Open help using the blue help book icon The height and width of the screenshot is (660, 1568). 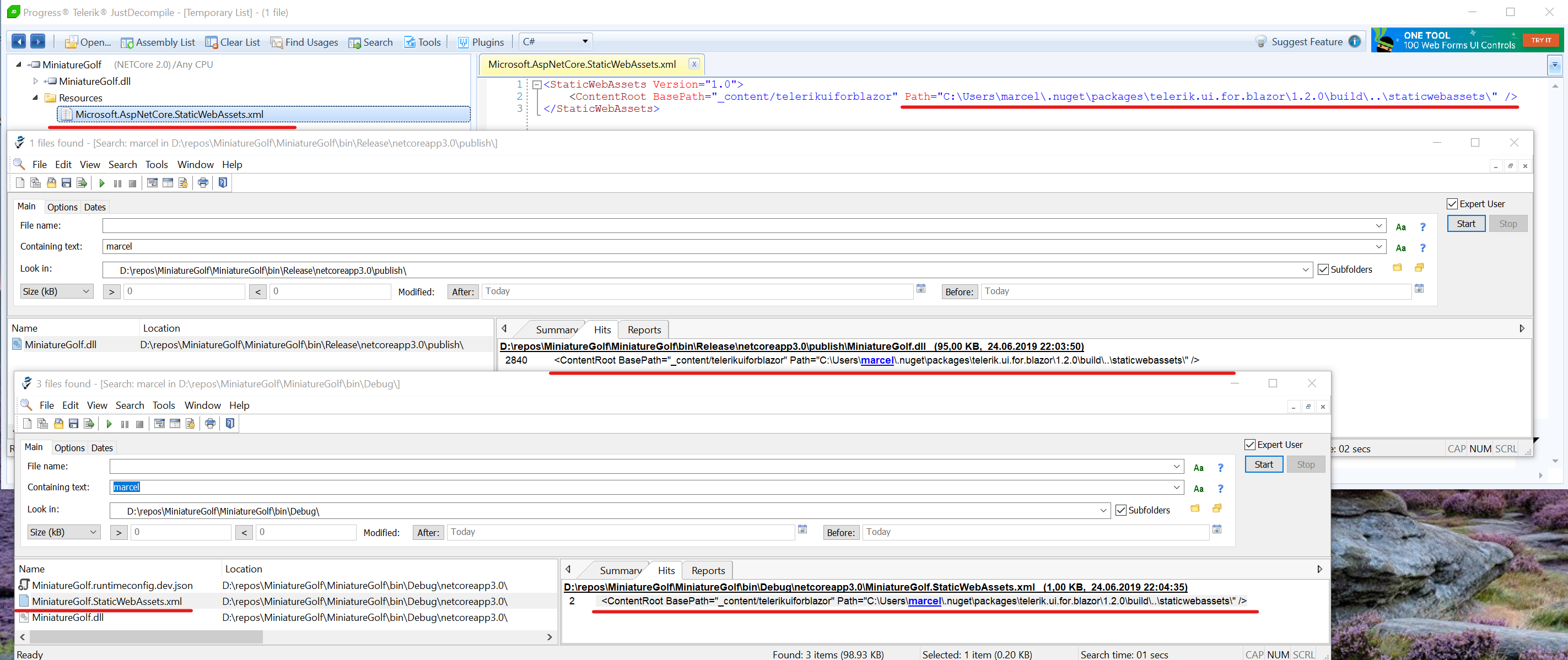click(x=223, y=182)
